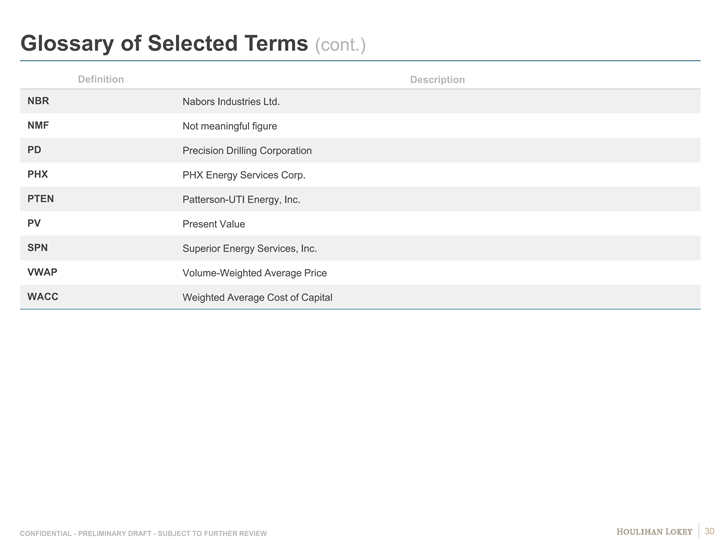The height and width of the screenshot is (540, 720).
Task: Click the Not meaningful figure text
Action: click(229, 126)
